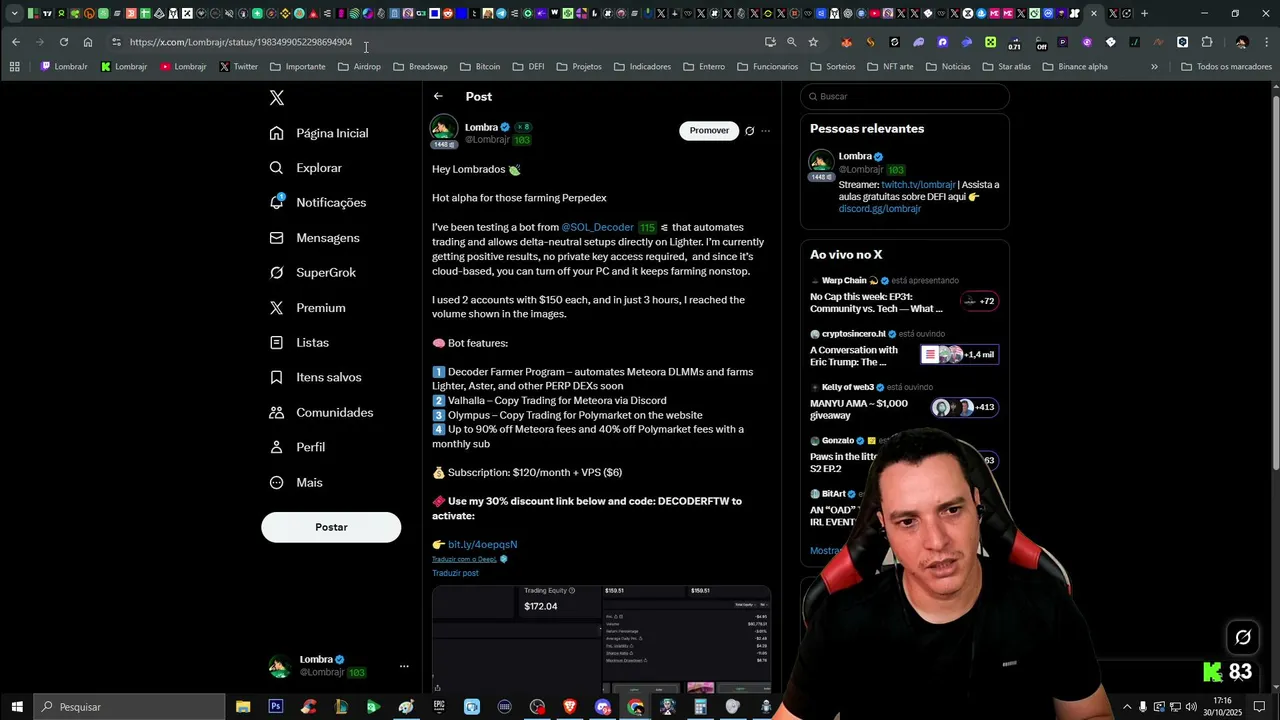Viewport: 1280px width, 720px height.
Task: Open the Twitter bookmark
Action: point(238,67)
